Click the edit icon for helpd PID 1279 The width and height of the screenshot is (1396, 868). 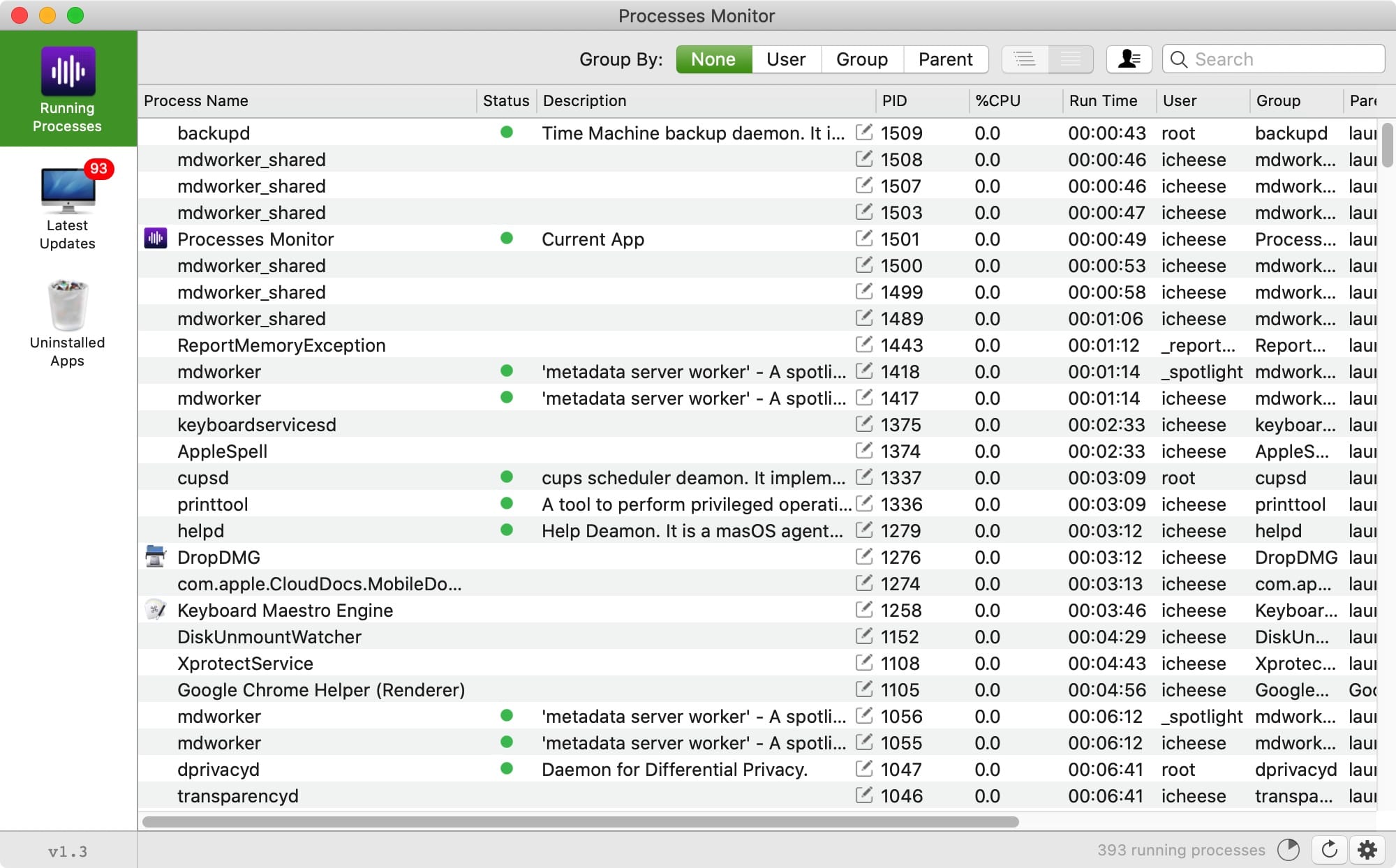click(864, 530)
